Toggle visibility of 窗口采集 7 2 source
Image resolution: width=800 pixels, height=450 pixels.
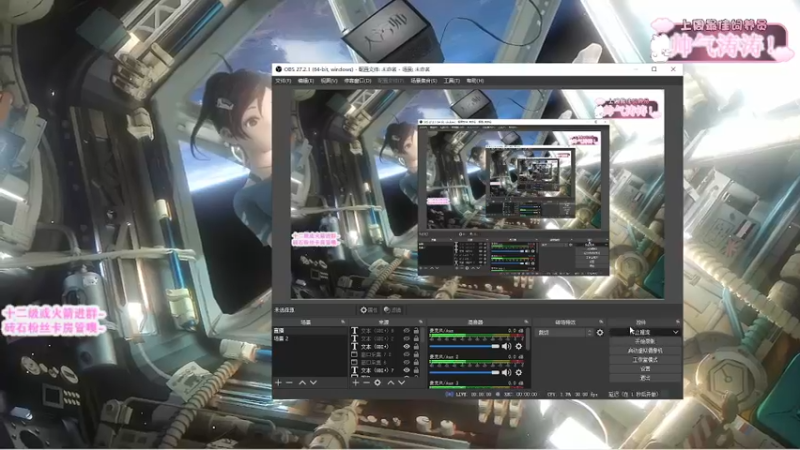tap(407, 354)
